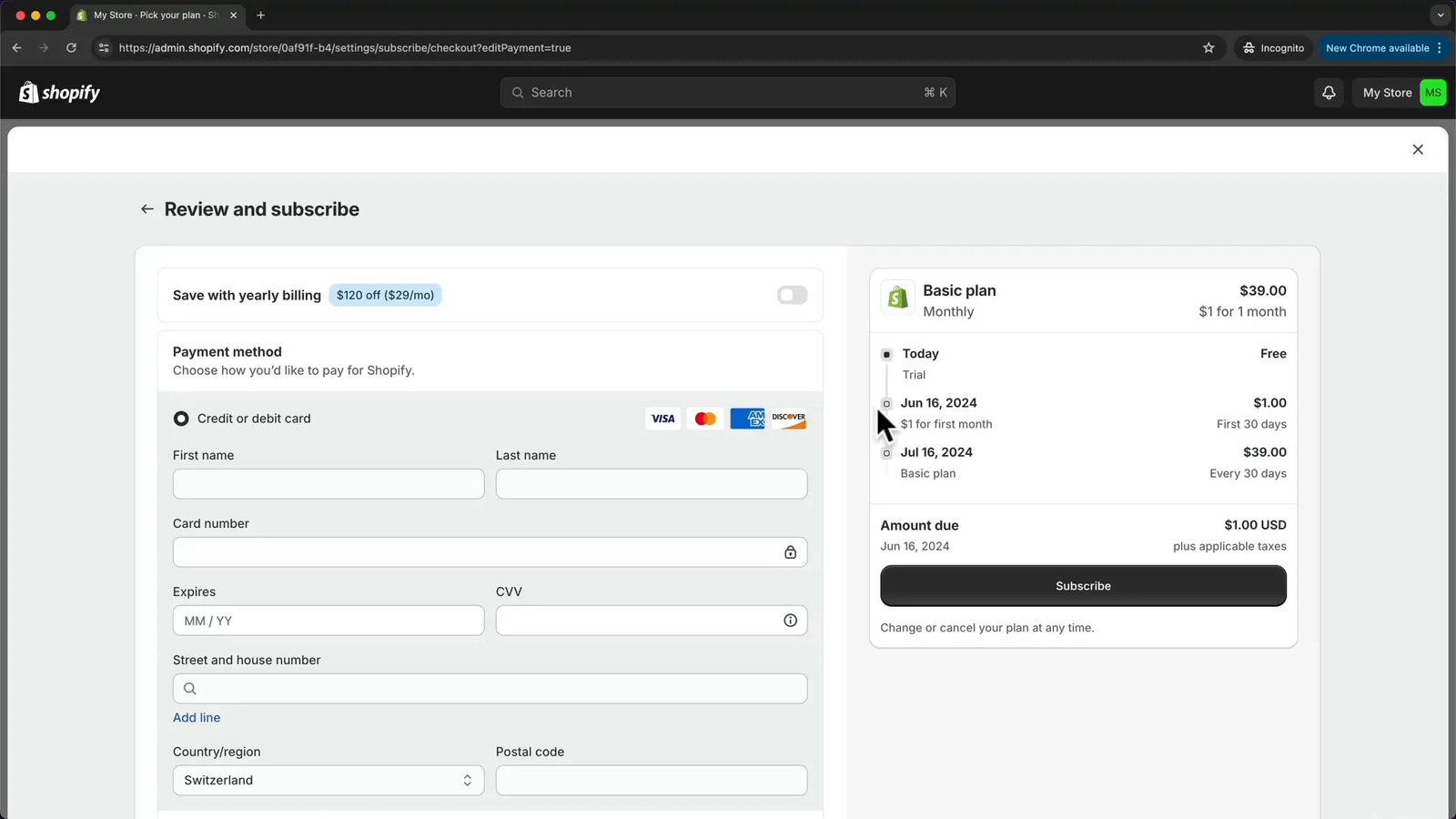
Task: Open the tab search dropdown arrow
Action: click(x=1440, y=15)
